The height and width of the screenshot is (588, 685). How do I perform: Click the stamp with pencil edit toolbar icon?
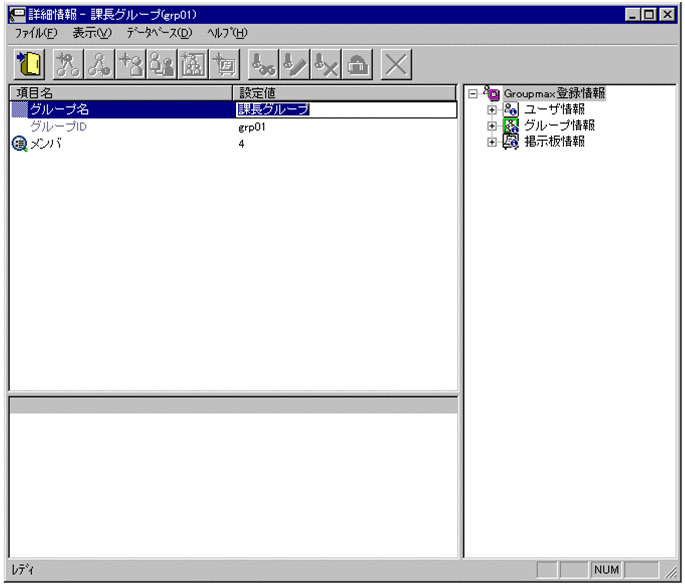pos(295,65)
